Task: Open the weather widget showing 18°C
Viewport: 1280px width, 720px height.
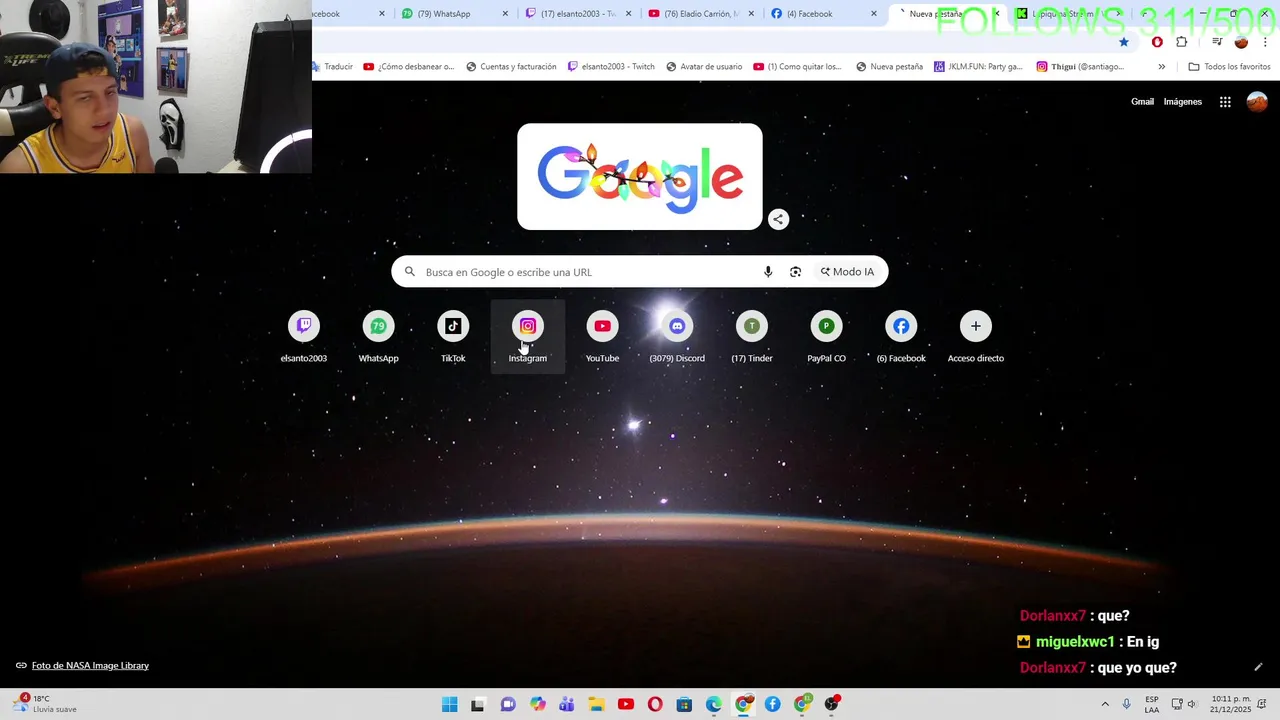Action: coord(46,704)
